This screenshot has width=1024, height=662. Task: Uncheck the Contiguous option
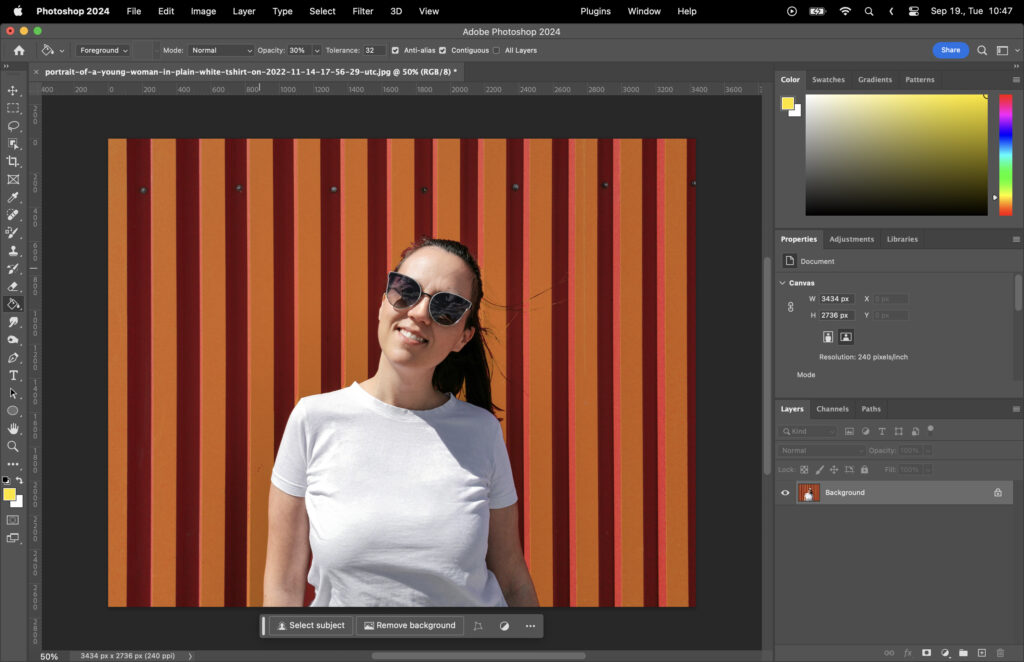444,49
